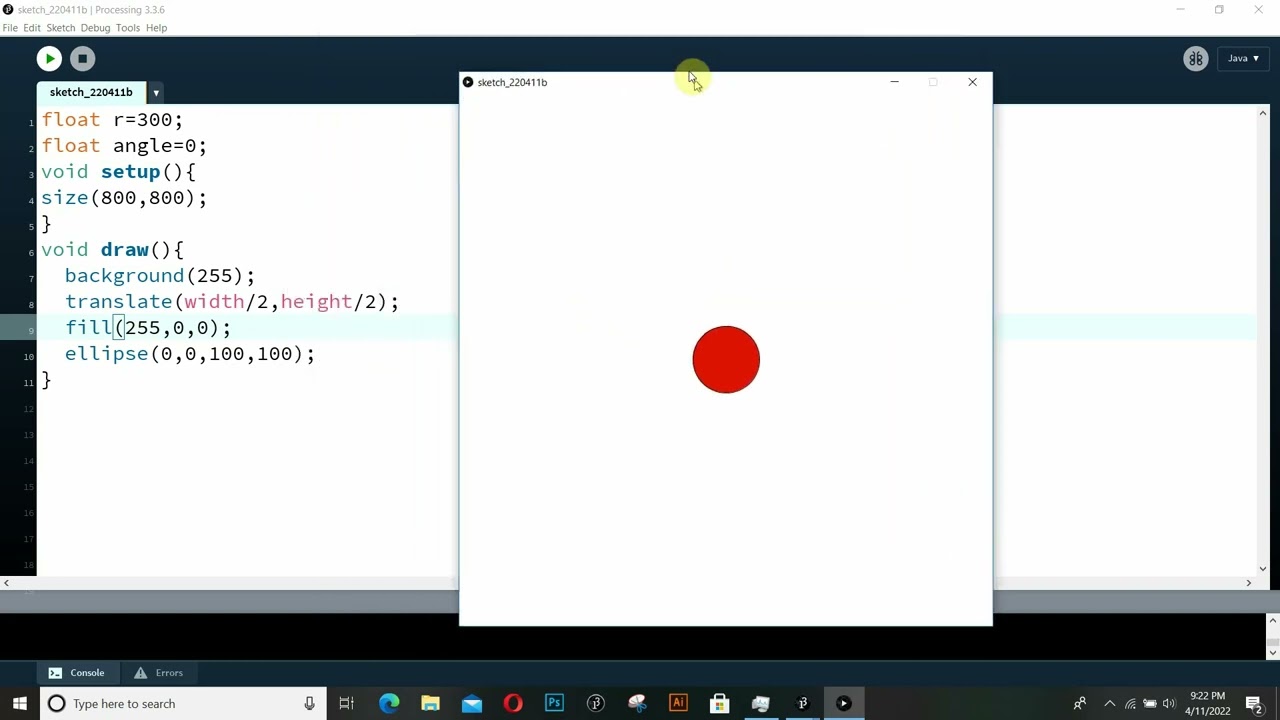Viewport: 1280px width, 720px height.
Task: Open the volume control in the tray
Action: (1169, 703)
